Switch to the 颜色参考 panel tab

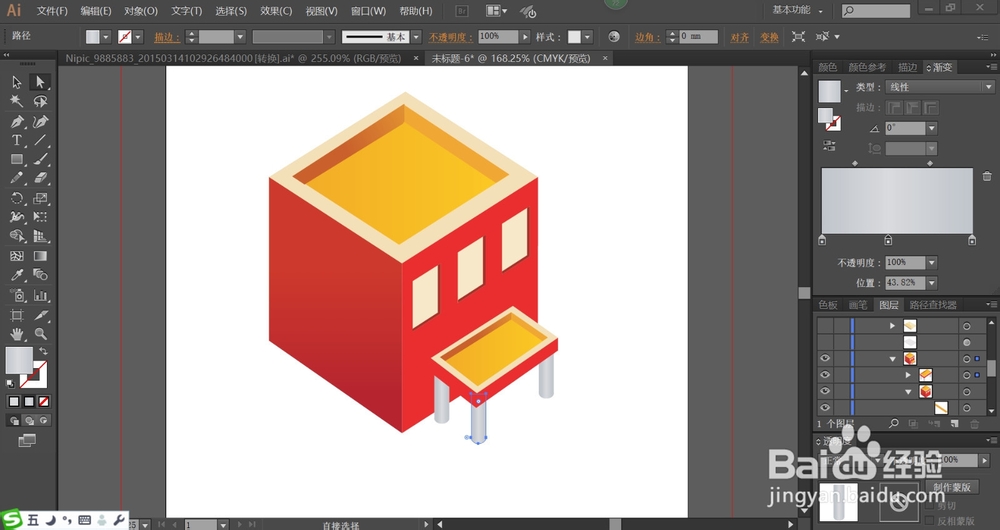867,67
